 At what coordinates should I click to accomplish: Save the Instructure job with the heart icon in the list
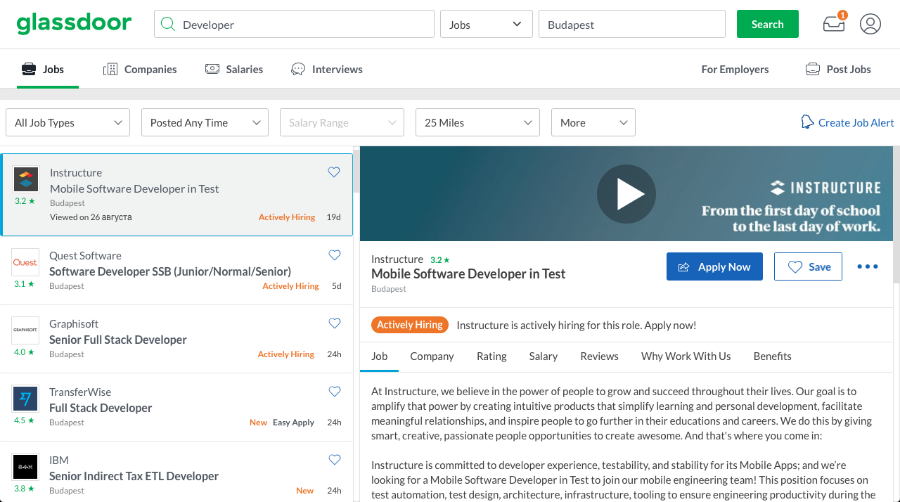pos(333,172)
